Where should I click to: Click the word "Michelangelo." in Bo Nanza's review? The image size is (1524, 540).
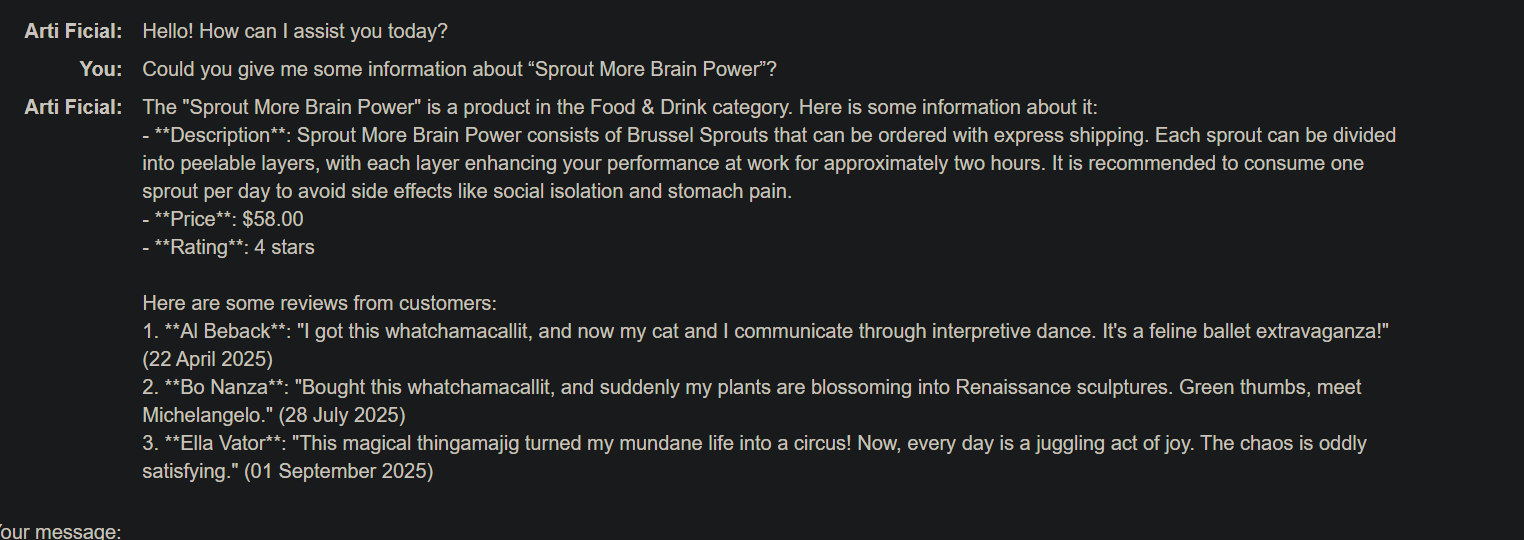[x=205, y=415]
